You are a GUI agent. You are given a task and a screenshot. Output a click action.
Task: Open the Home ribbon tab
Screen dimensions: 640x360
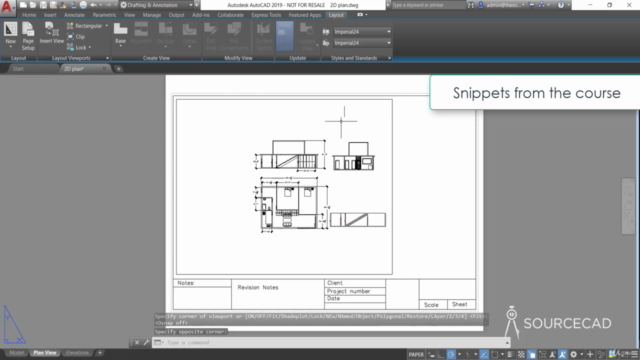[29, 15]
